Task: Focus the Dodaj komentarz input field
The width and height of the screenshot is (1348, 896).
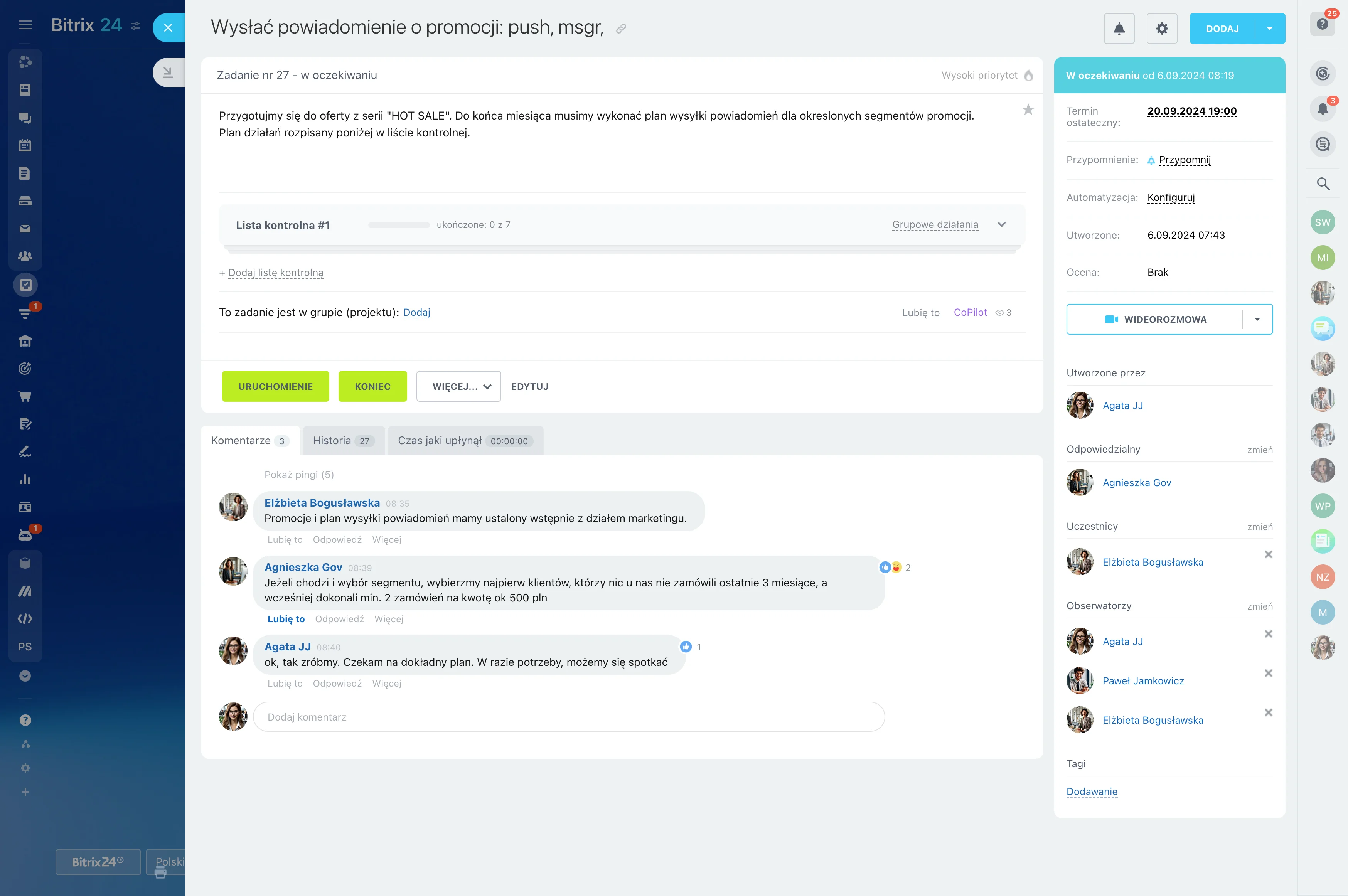Action: coord(569,717)
